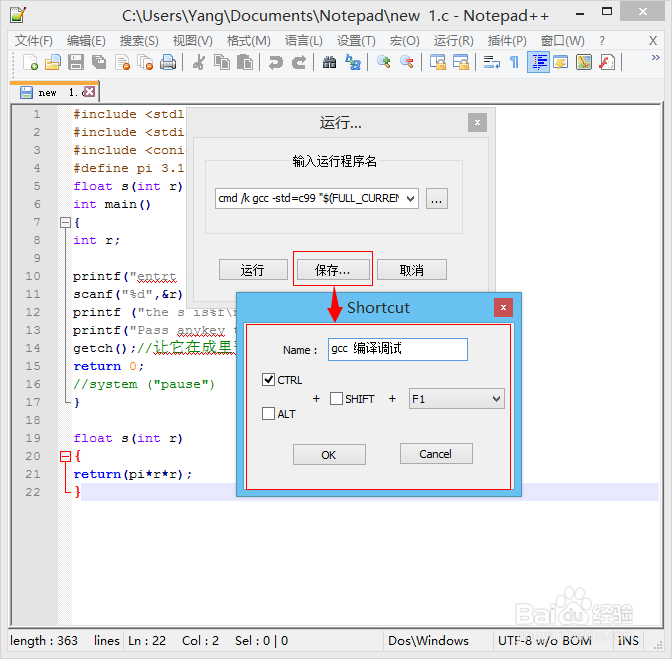
Task: Cut the selection with the scissors icon
Action: 198,63
